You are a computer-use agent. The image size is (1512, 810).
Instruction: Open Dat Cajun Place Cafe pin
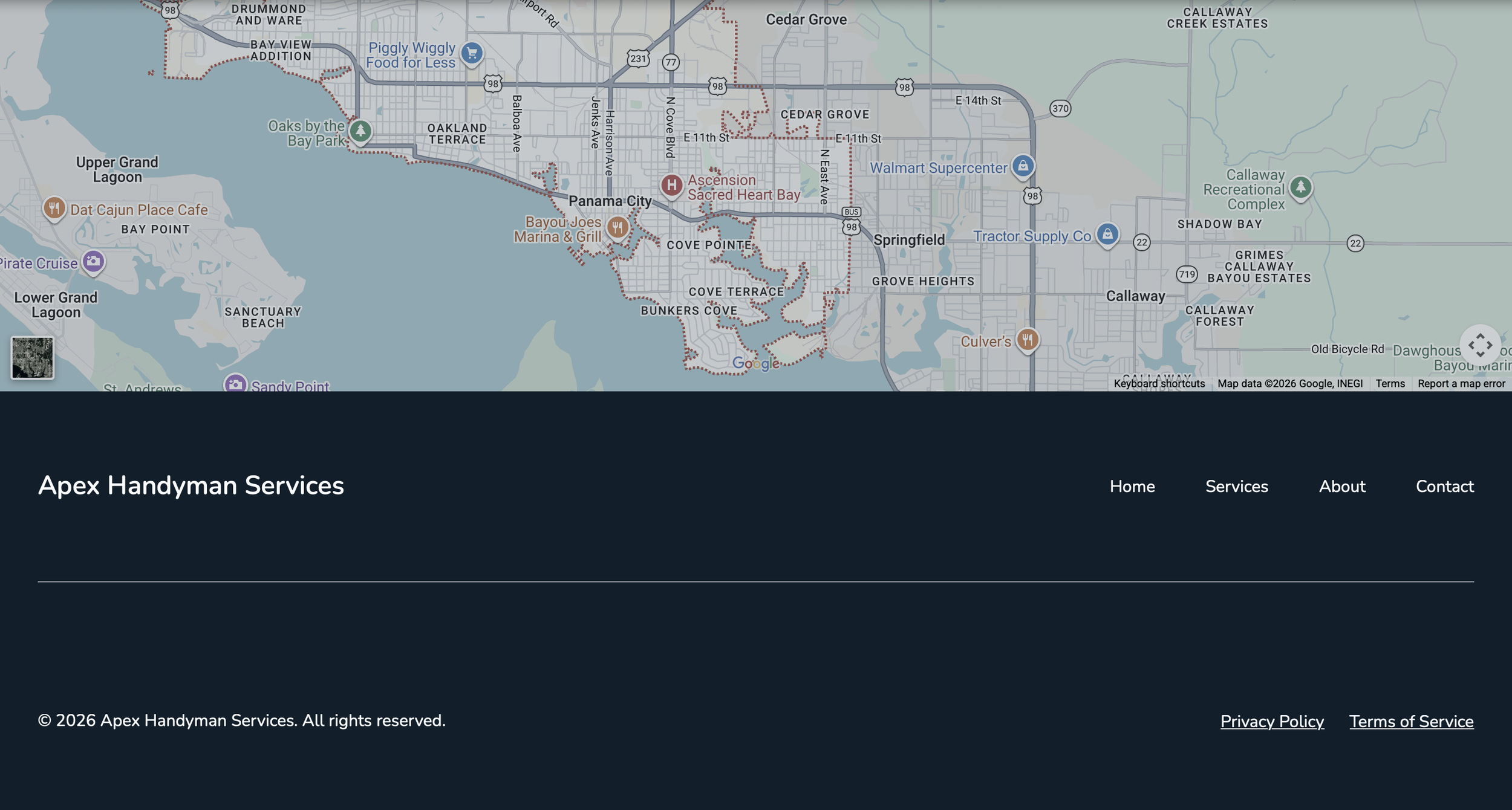click(54, 208)
